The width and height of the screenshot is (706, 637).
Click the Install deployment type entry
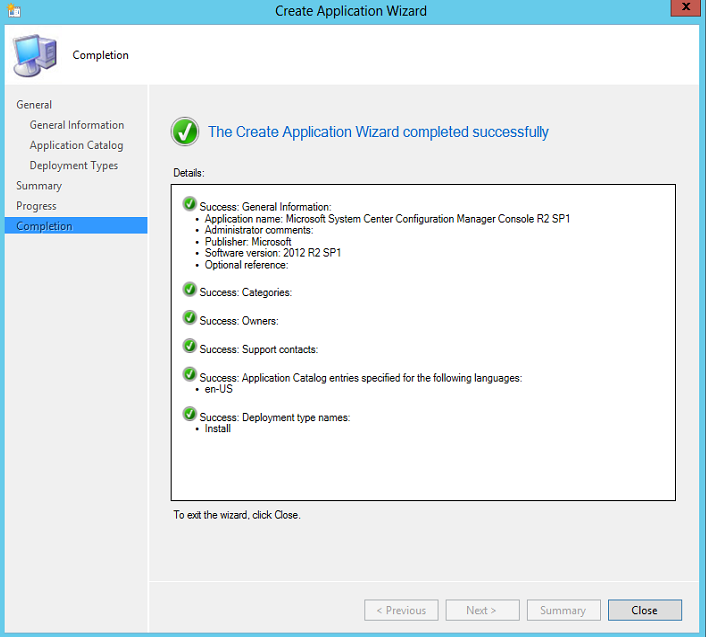[x=217, y=429]
